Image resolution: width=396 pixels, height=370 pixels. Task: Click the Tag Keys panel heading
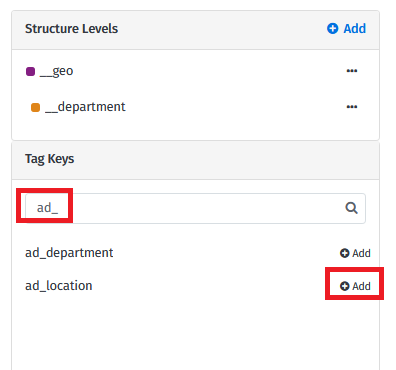[50, 159]
